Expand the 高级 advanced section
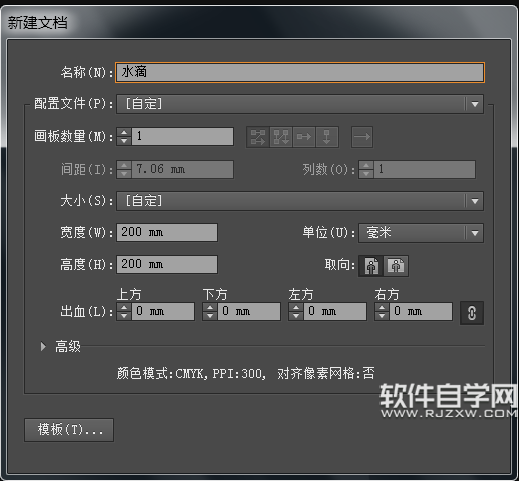 (x=43, y=347)
